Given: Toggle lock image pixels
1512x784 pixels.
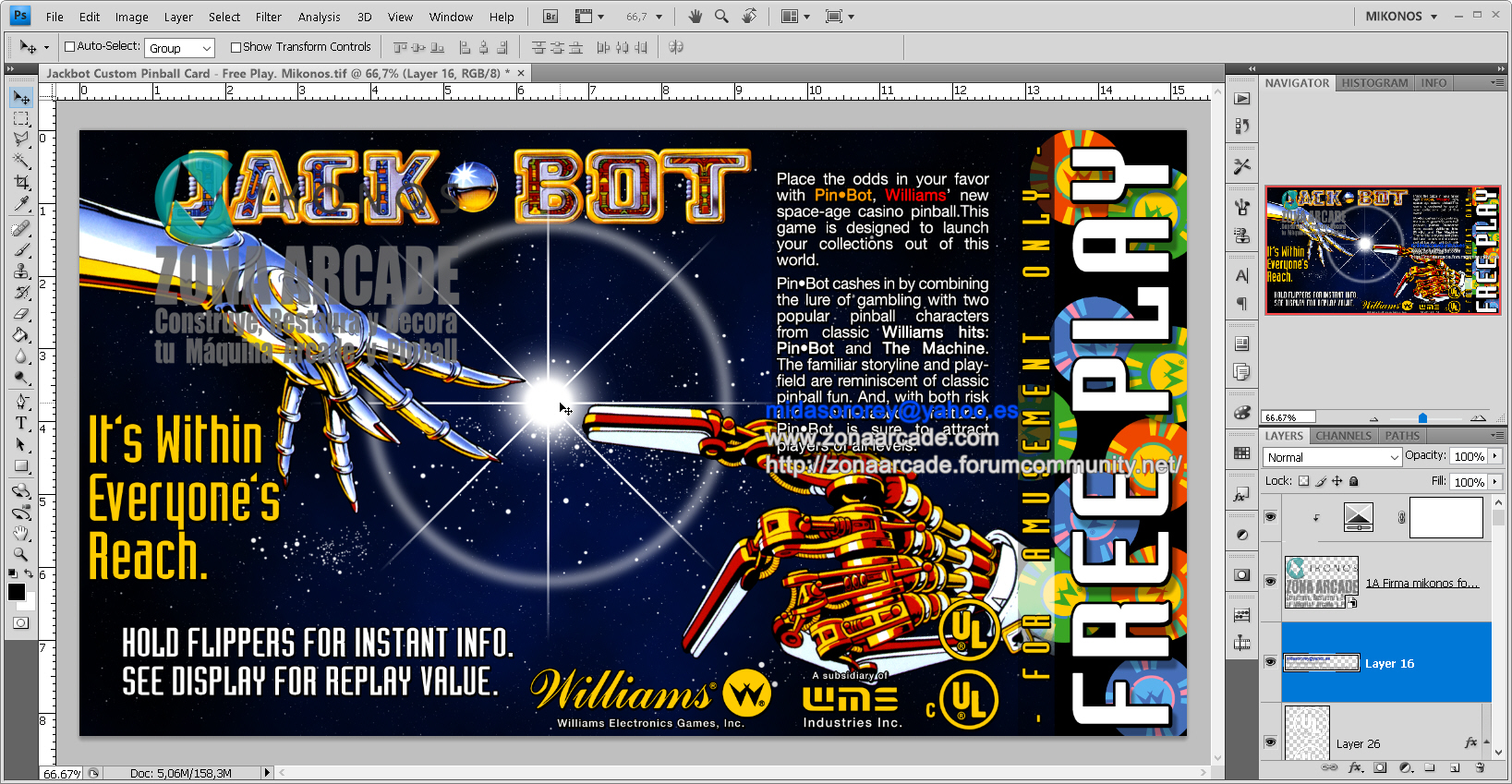Looking at the screenshot, I should pos(1321,481).
